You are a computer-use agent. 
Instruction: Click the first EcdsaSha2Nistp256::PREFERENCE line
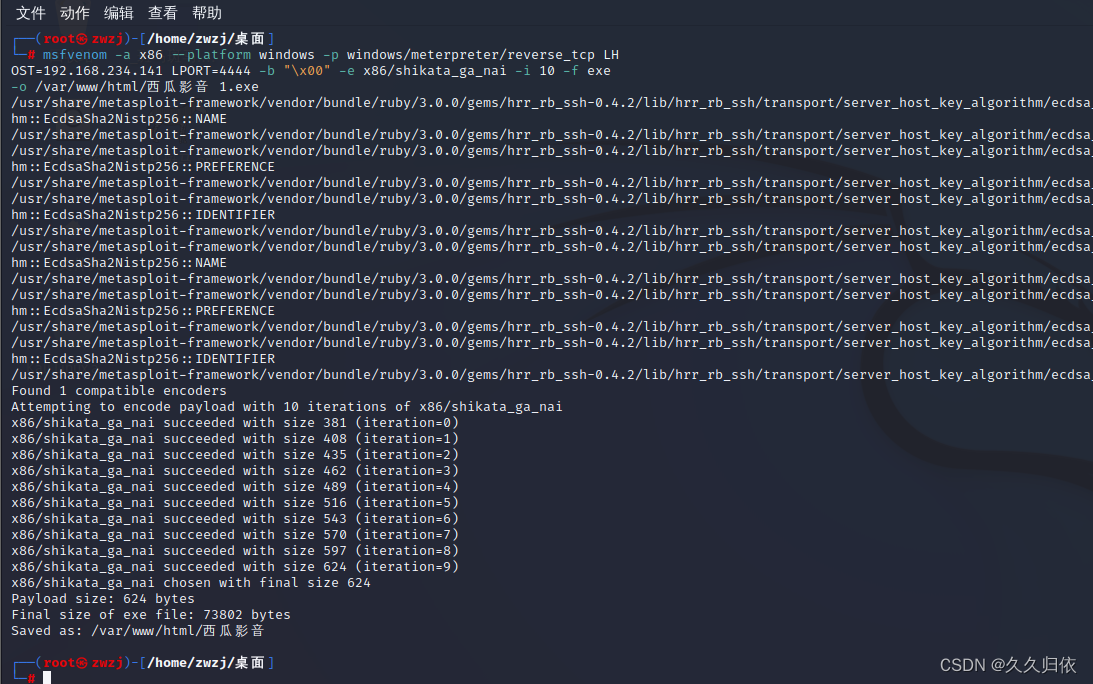point(143,167)
